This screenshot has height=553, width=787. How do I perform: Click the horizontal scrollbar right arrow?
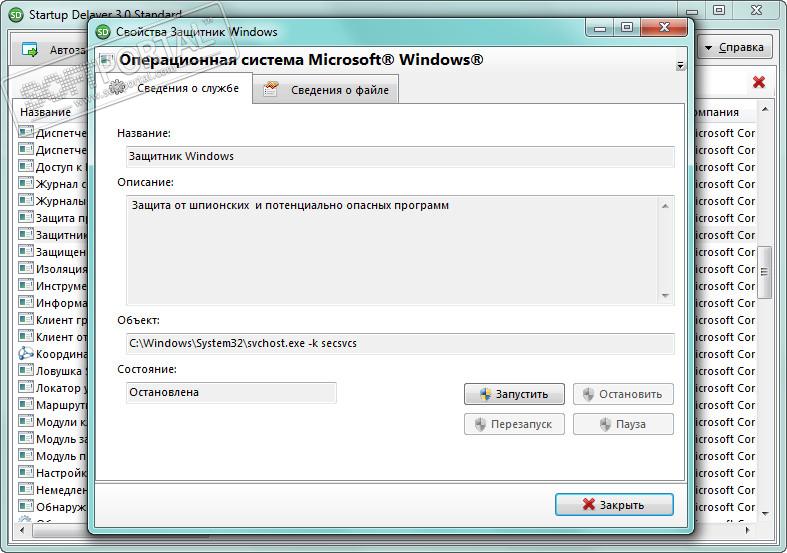tap(748, 530)
